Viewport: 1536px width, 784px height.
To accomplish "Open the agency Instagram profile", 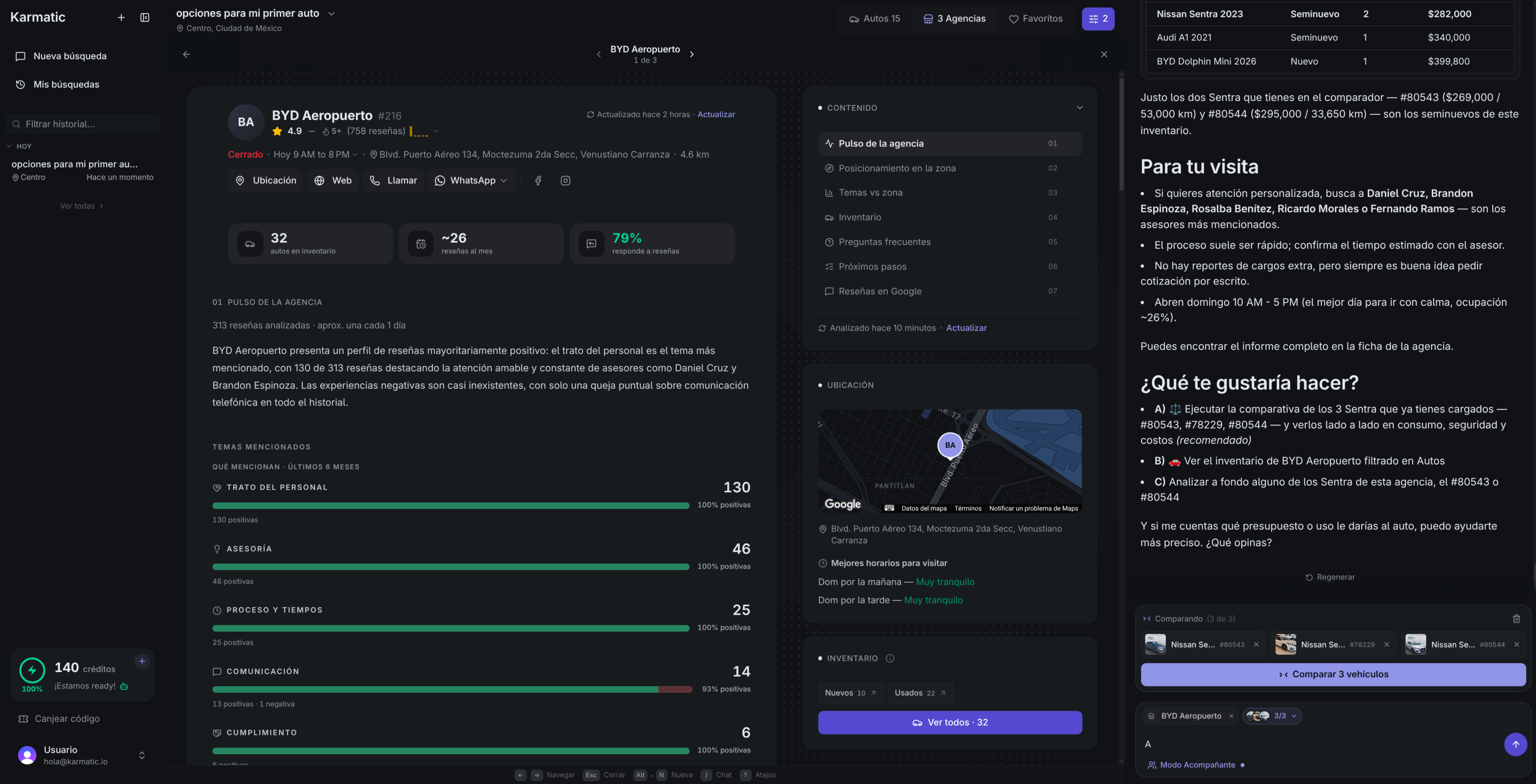I will coord(565,181).
